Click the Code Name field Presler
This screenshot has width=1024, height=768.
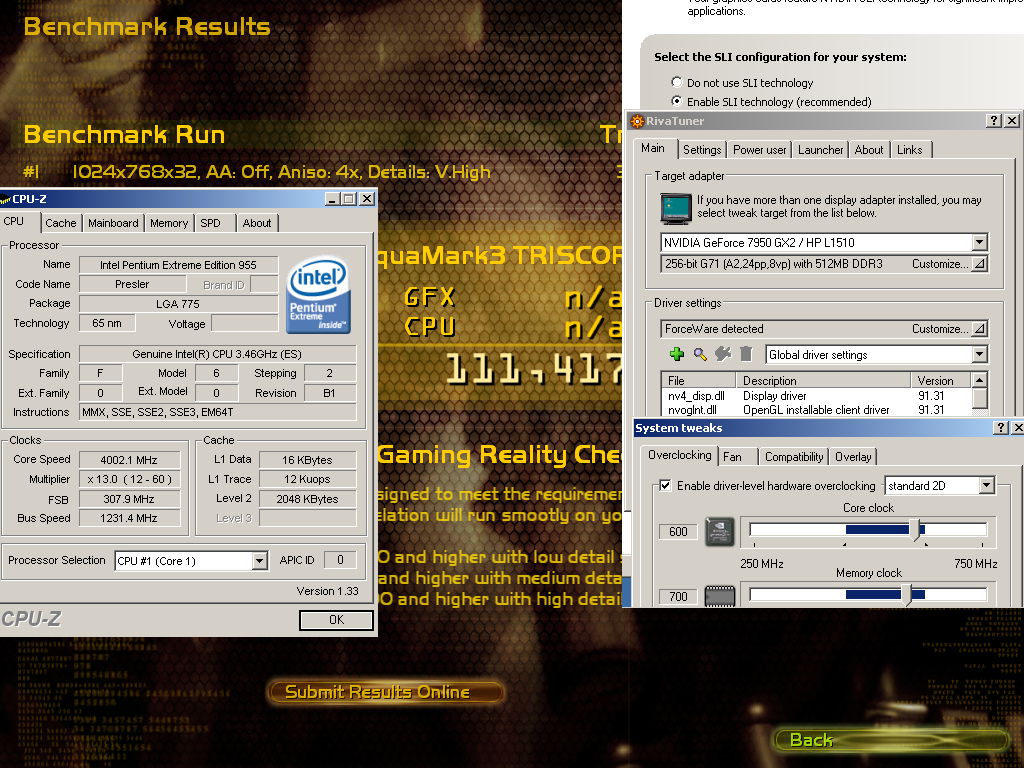coord(133,284)
